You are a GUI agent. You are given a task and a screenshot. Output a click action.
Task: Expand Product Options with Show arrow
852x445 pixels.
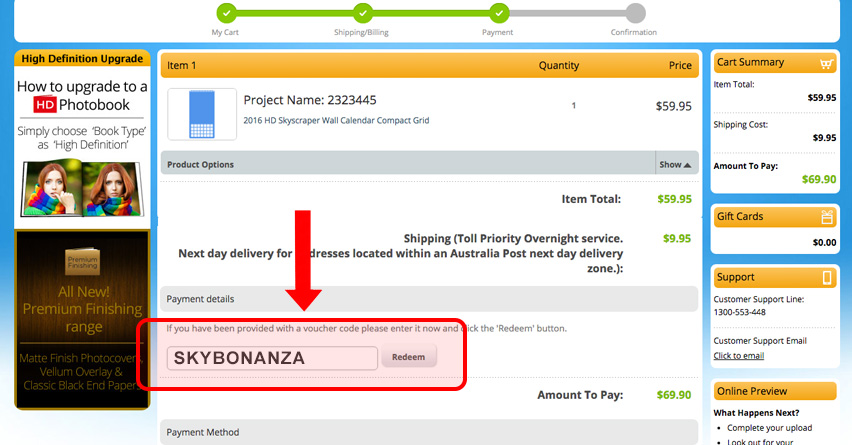click(x=675, y=164)
